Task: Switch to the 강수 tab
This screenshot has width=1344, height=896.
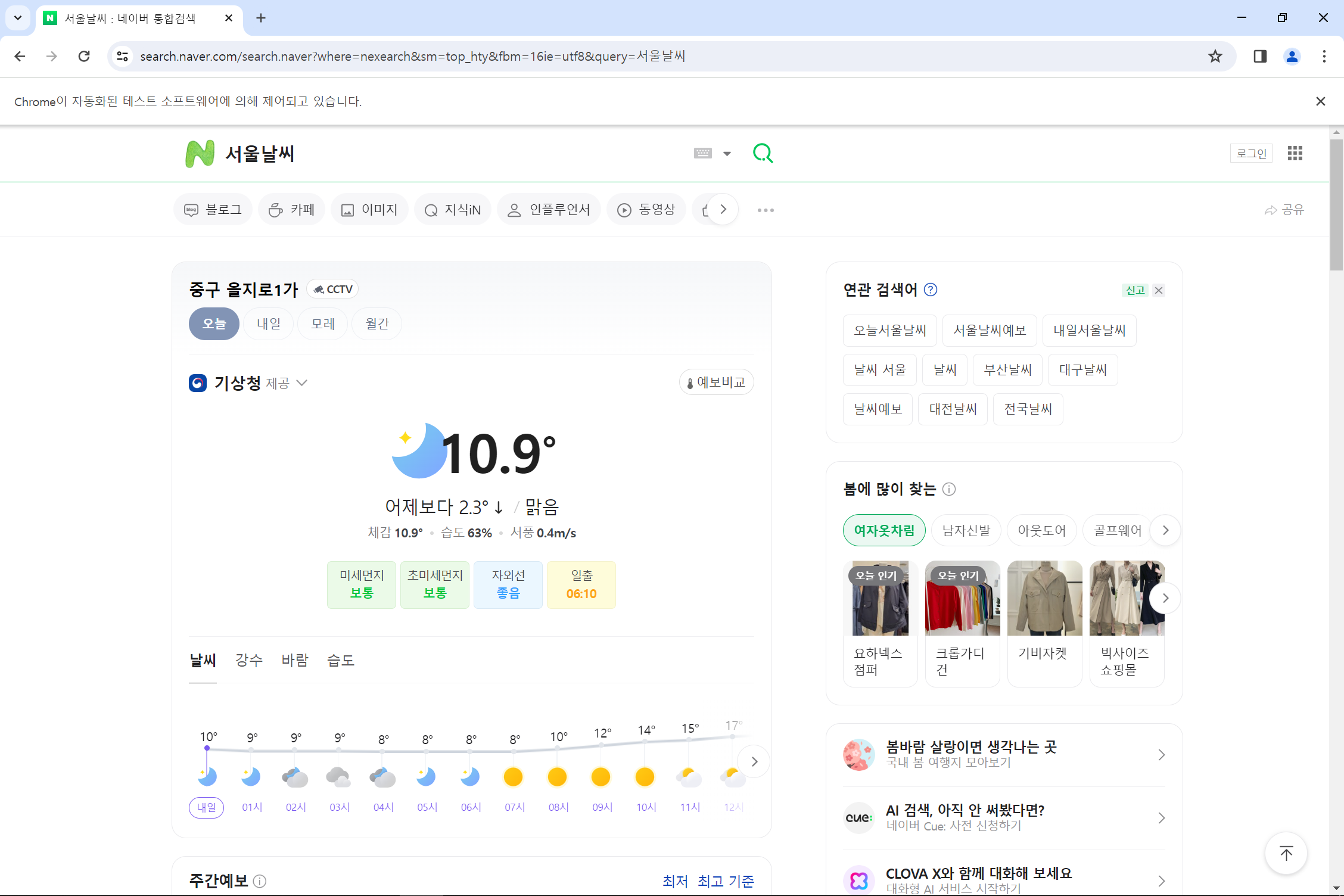Action: (249, 661)
